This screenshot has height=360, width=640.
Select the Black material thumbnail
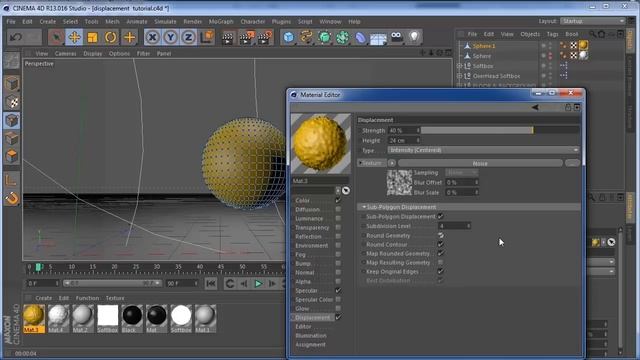pyautogui.click(x=132, y=318)
